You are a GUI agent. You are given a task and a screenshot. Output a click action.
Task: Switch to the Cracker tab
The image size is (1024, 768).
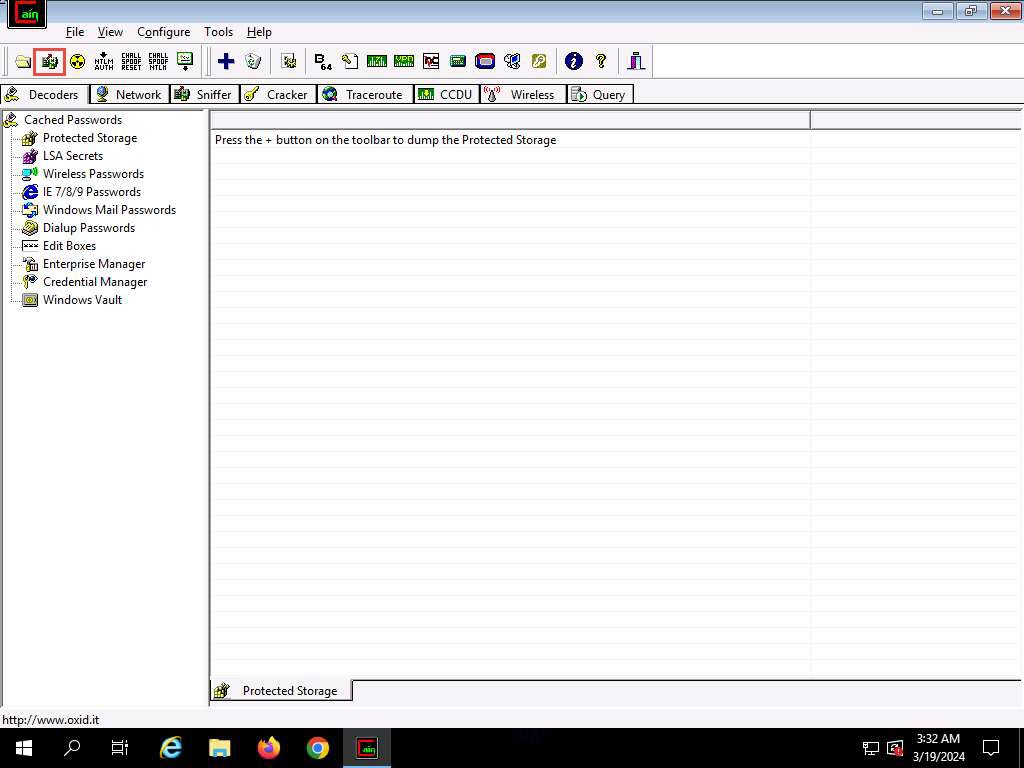click(x=279, y=94)
